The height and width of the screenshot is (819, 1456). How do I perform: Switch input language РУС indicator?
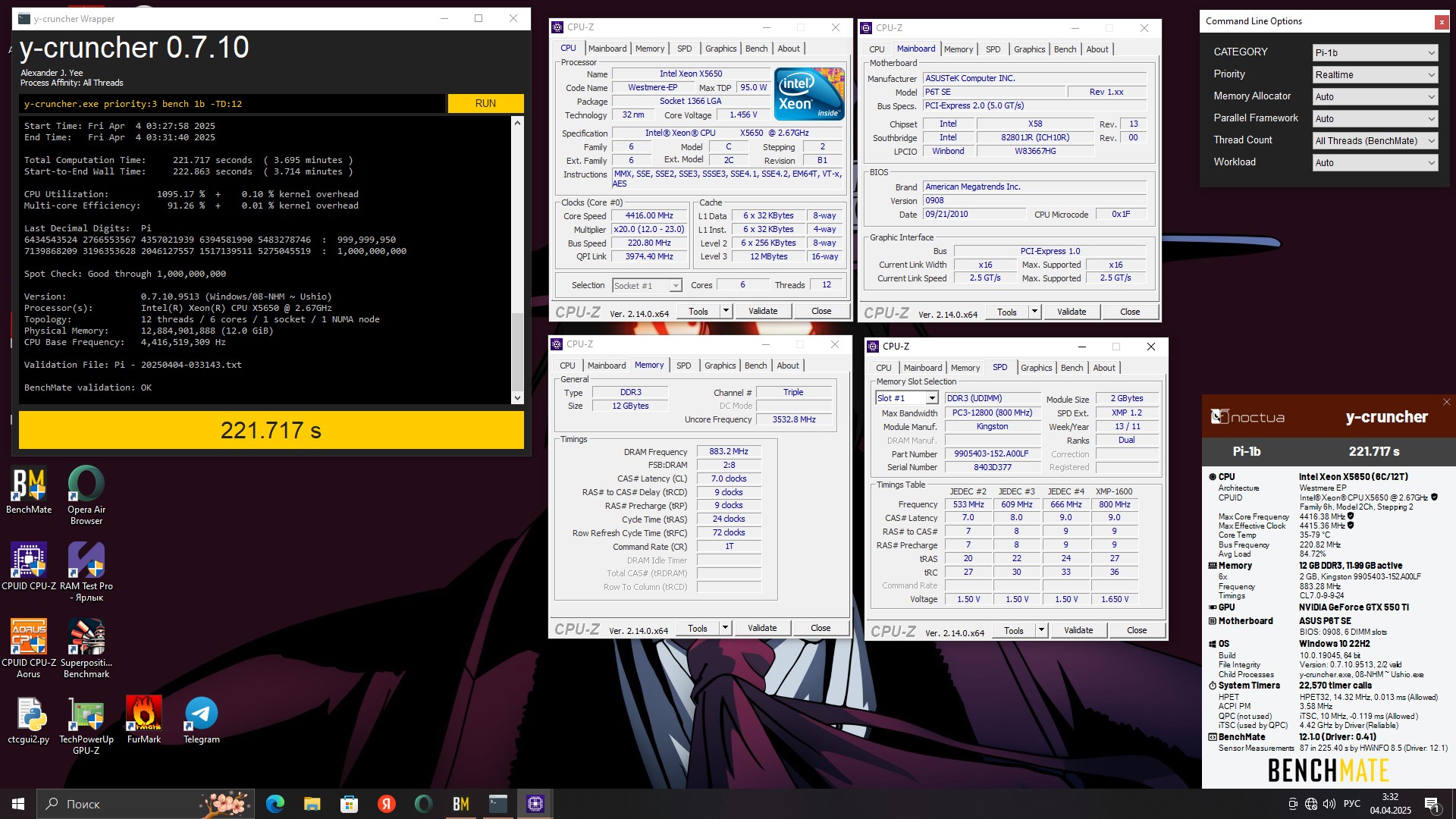coord(1351,804)
